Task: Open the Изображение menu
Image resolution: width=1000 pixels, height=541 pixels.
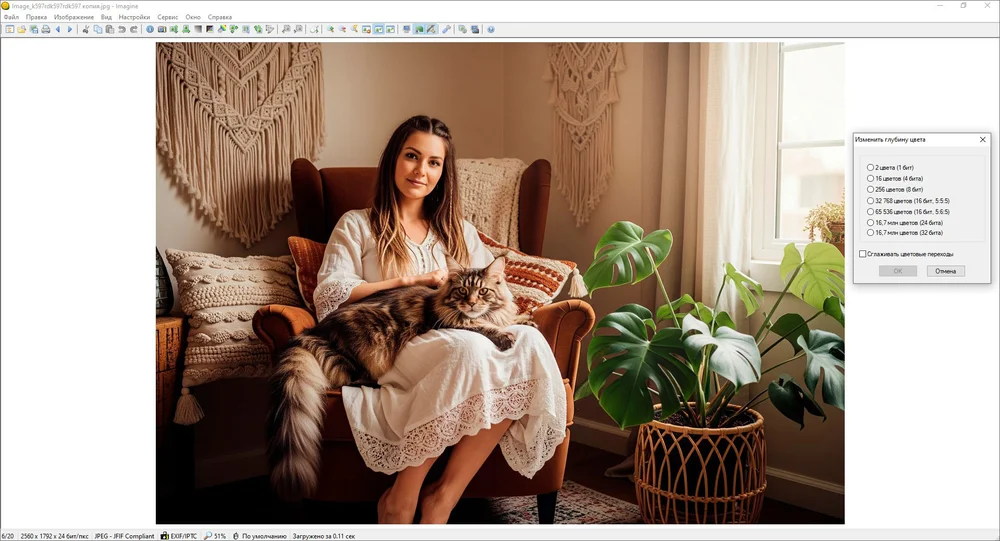Action: point(74,17)
